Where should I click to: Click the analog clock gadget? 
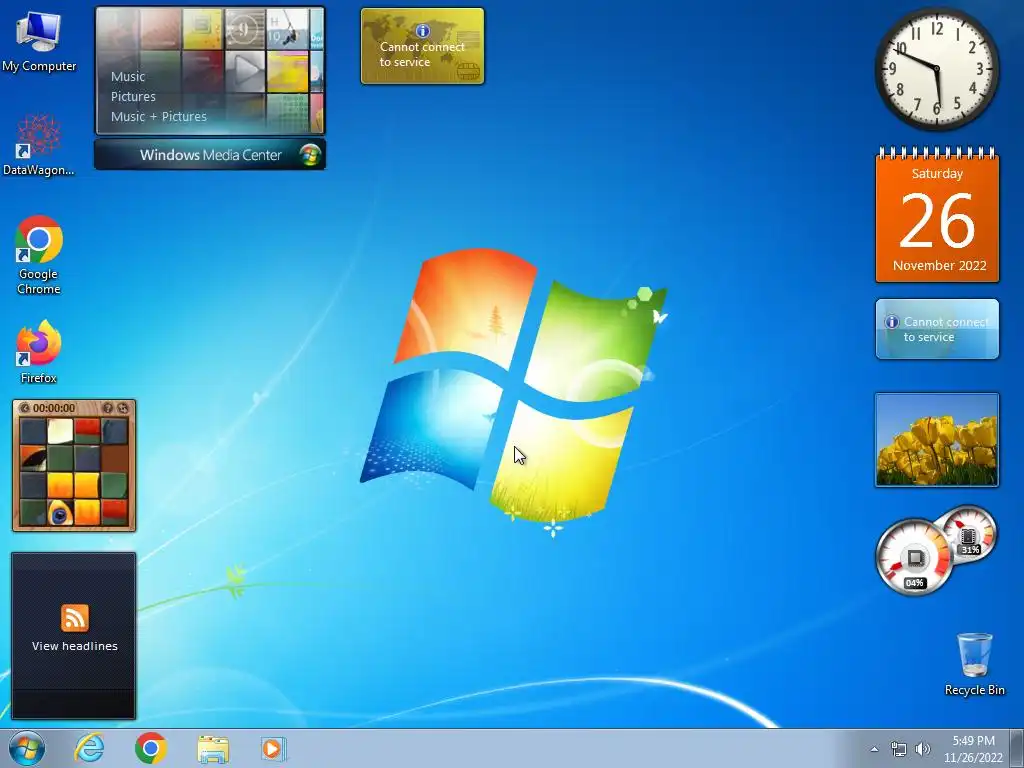pos(937,69)
